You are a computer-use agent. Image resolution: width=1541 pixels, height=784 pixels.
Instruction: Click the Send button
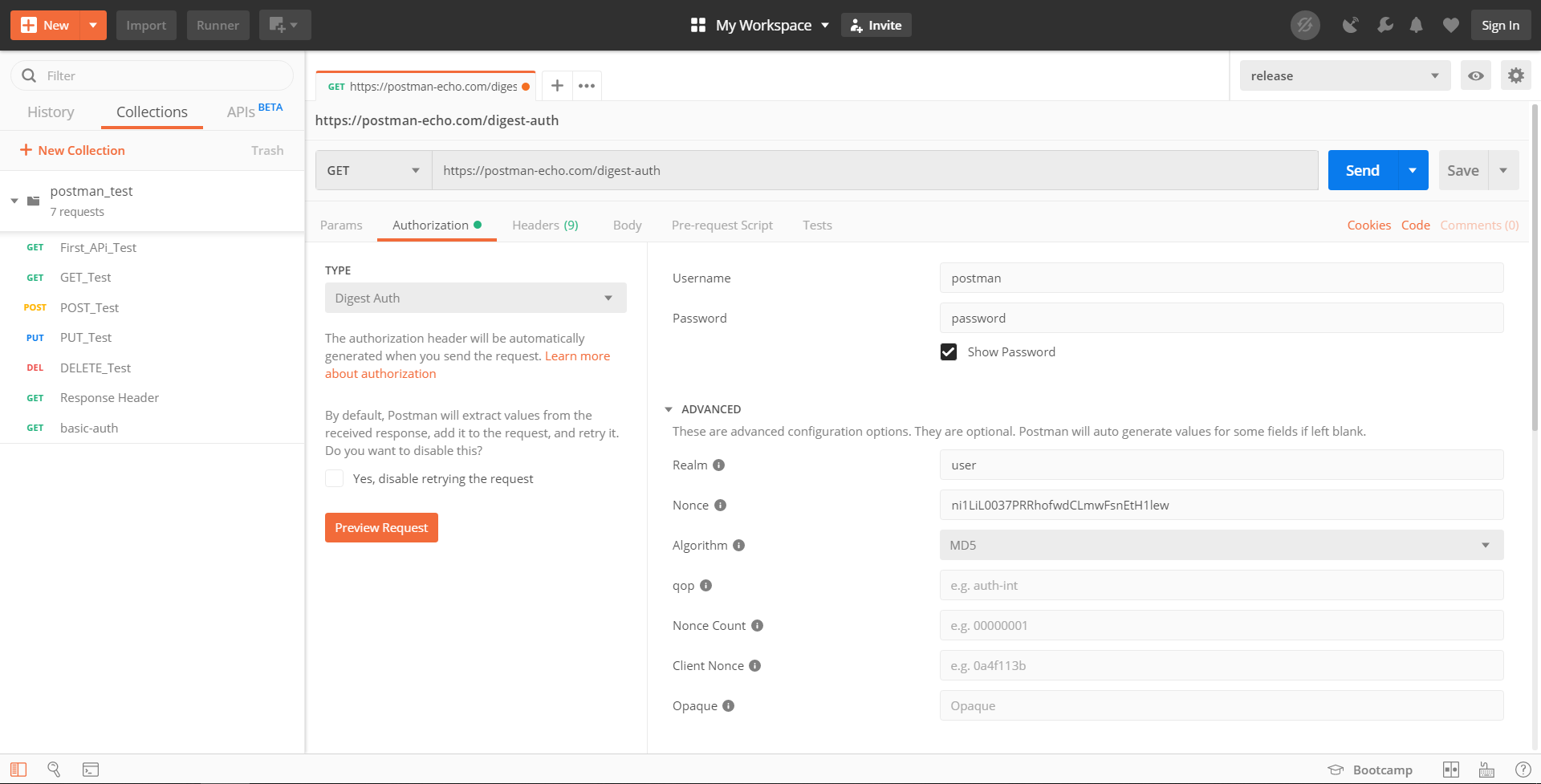(x=1363, y=171)
